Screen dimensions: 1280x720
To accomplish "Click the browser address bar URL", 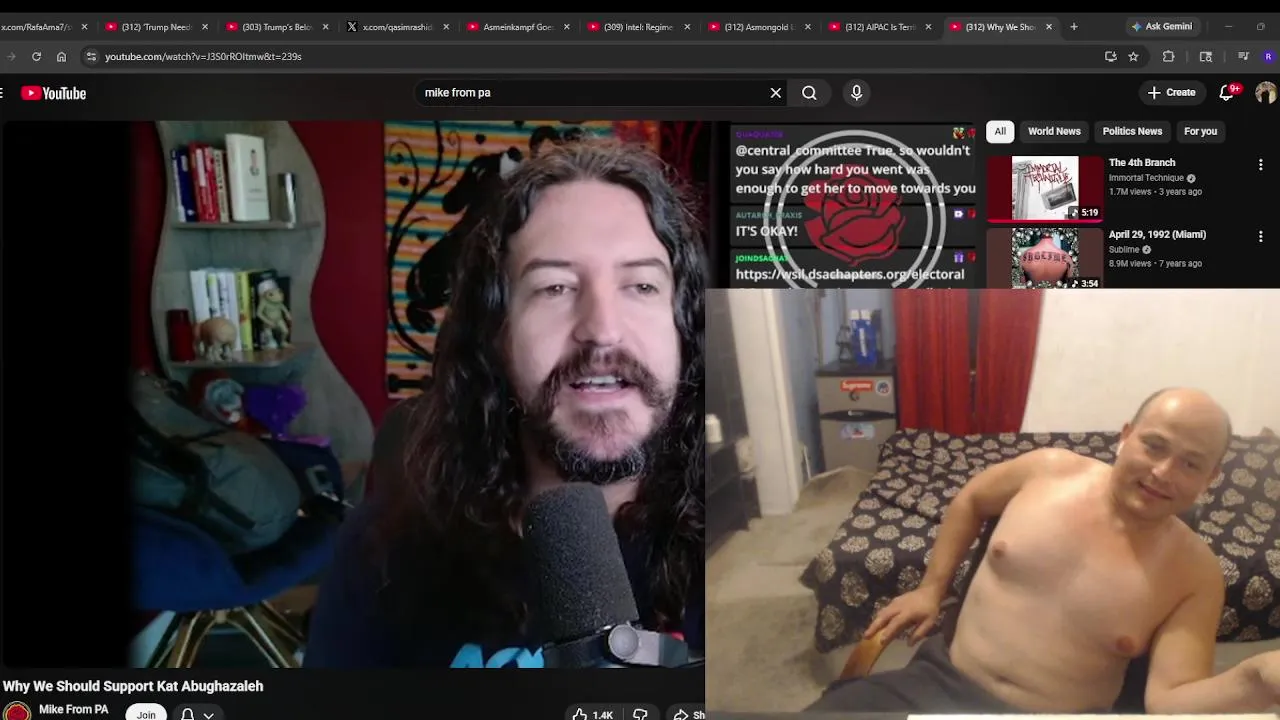I will point(203,57).
